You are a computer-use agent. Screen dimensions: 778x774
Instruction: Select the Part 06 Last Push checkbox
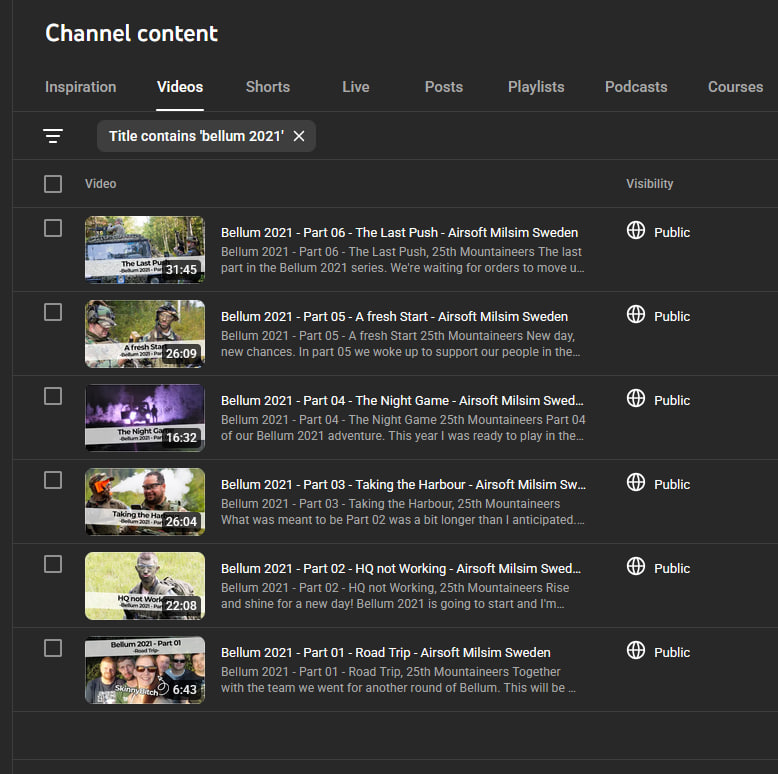click(x=53, y=229)
